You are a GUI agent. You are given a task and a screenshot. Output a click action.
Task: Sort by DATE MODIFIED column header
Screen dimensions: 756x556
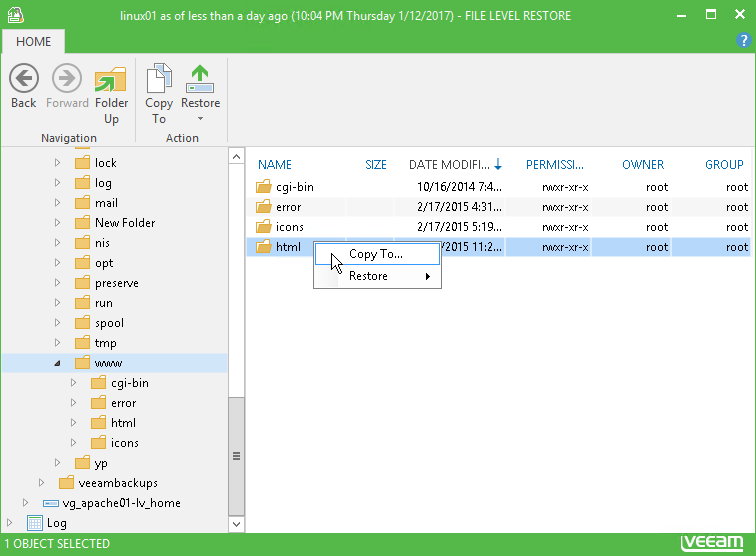click(455, 165)
